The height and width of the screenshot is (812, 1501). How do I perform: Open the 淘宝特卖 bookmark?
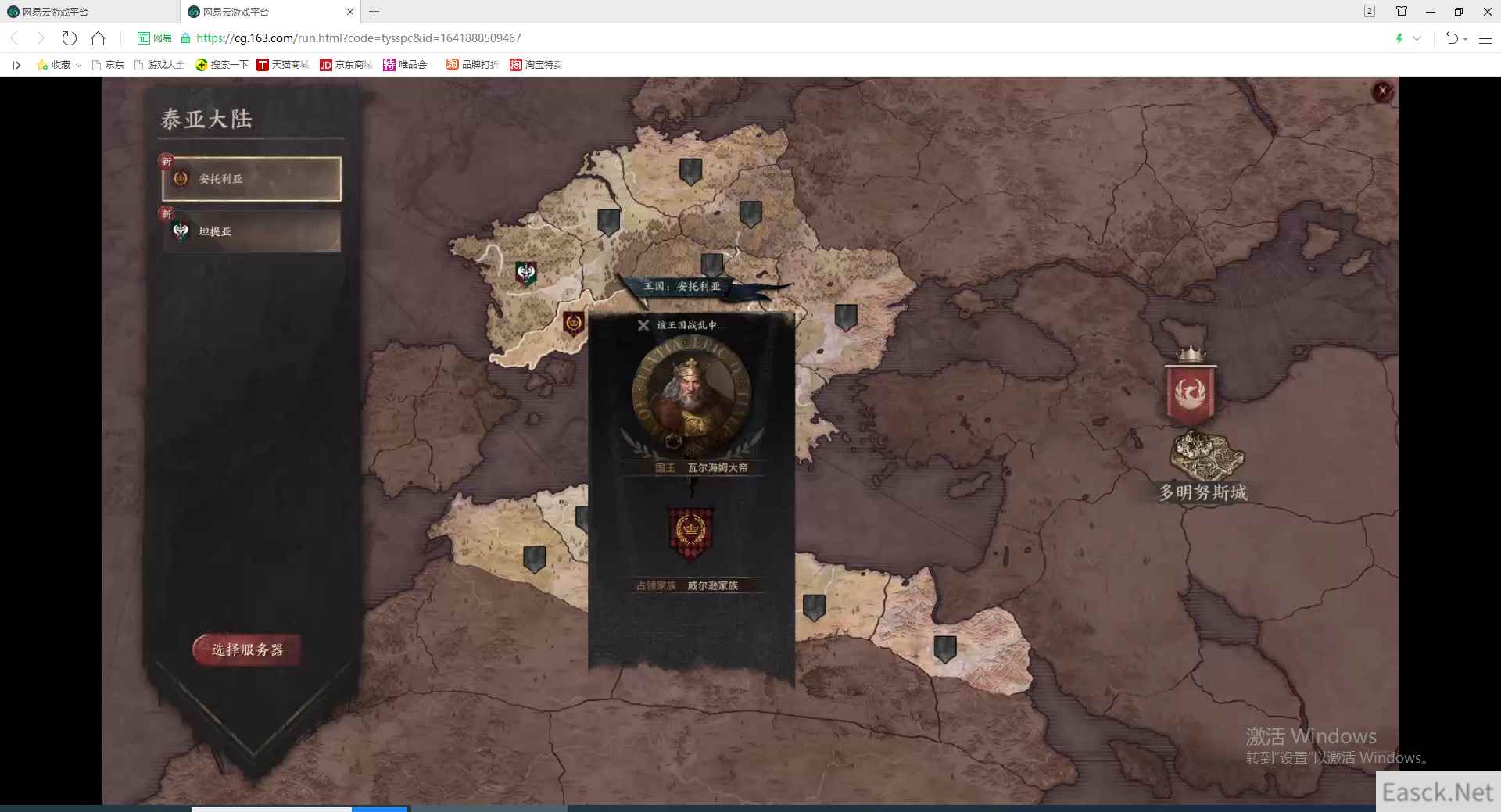[536, 65]
